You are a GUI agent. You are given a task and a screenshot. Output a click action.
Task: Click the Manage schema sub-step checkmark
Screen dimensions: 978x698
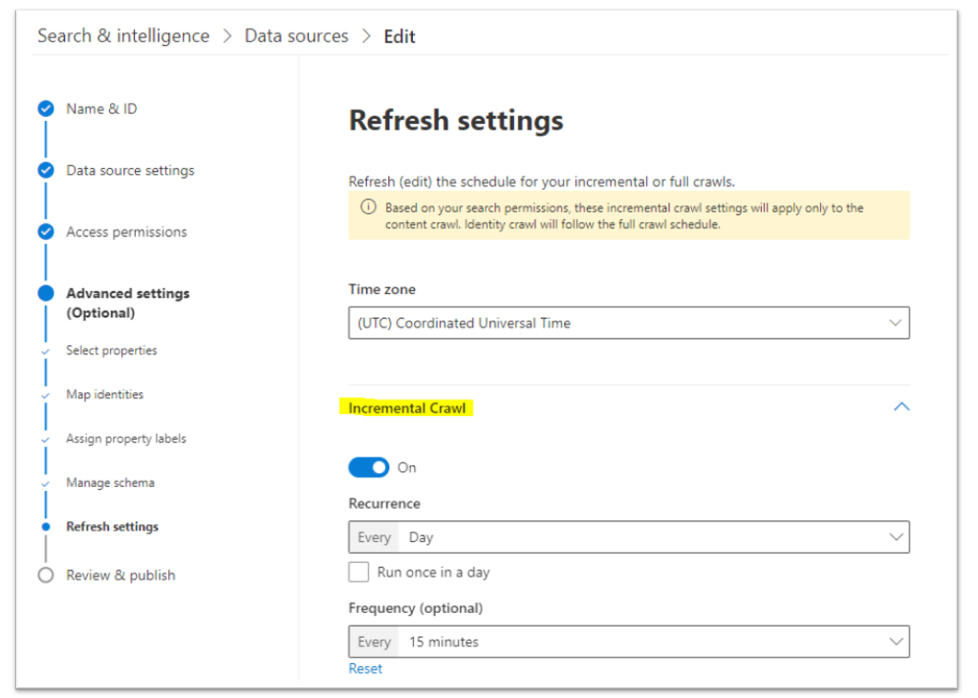[x=46, y=482]
